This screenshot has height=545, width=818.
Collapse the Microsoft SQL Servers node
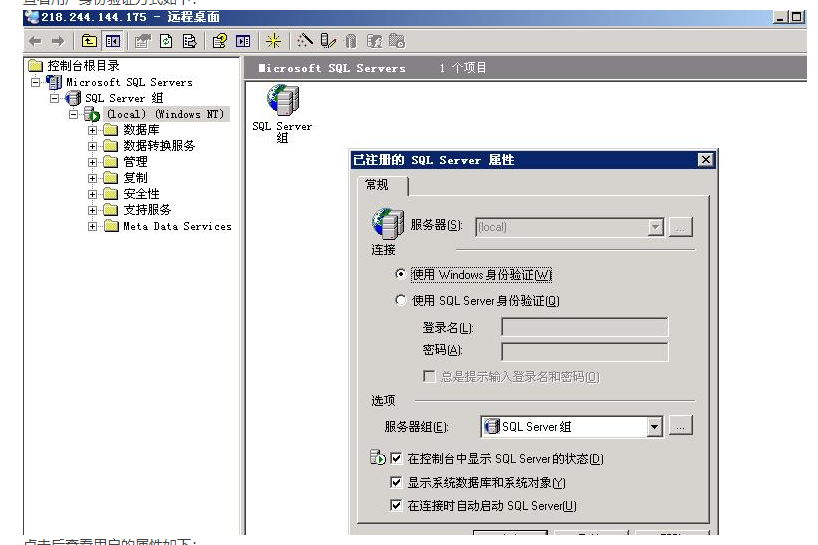(36, 82)
